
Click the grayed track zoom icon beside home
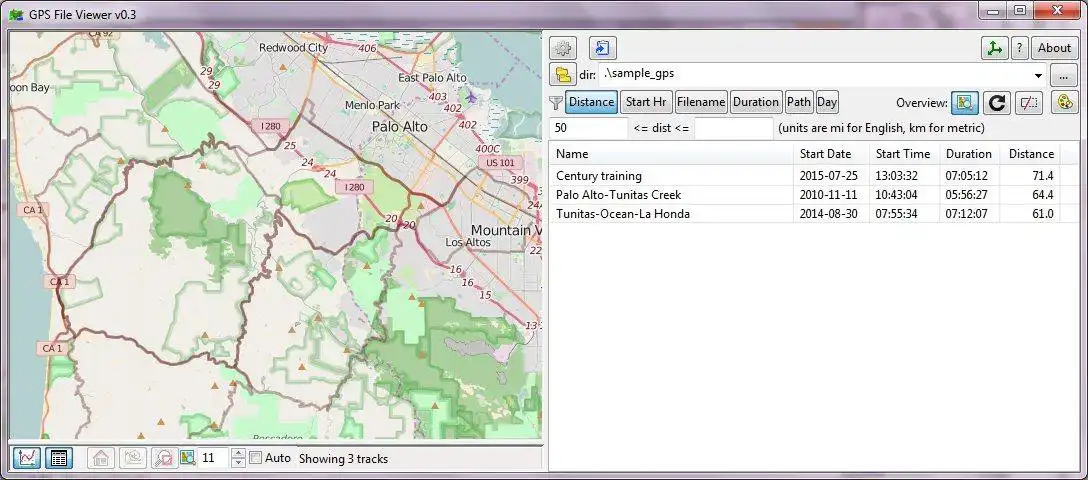coord(133,458)
